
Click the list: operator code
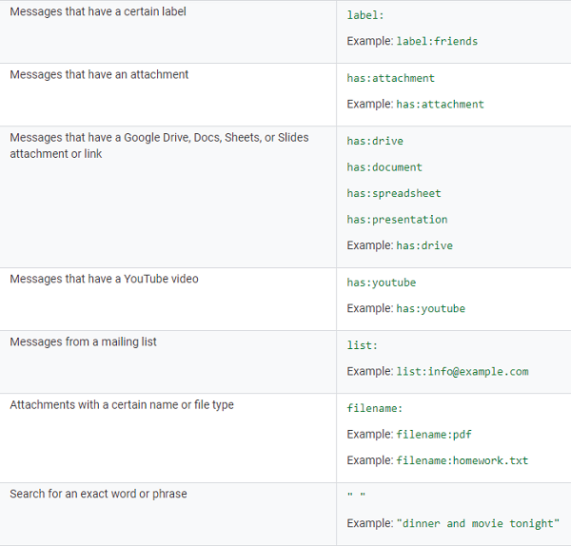point(362,345)
